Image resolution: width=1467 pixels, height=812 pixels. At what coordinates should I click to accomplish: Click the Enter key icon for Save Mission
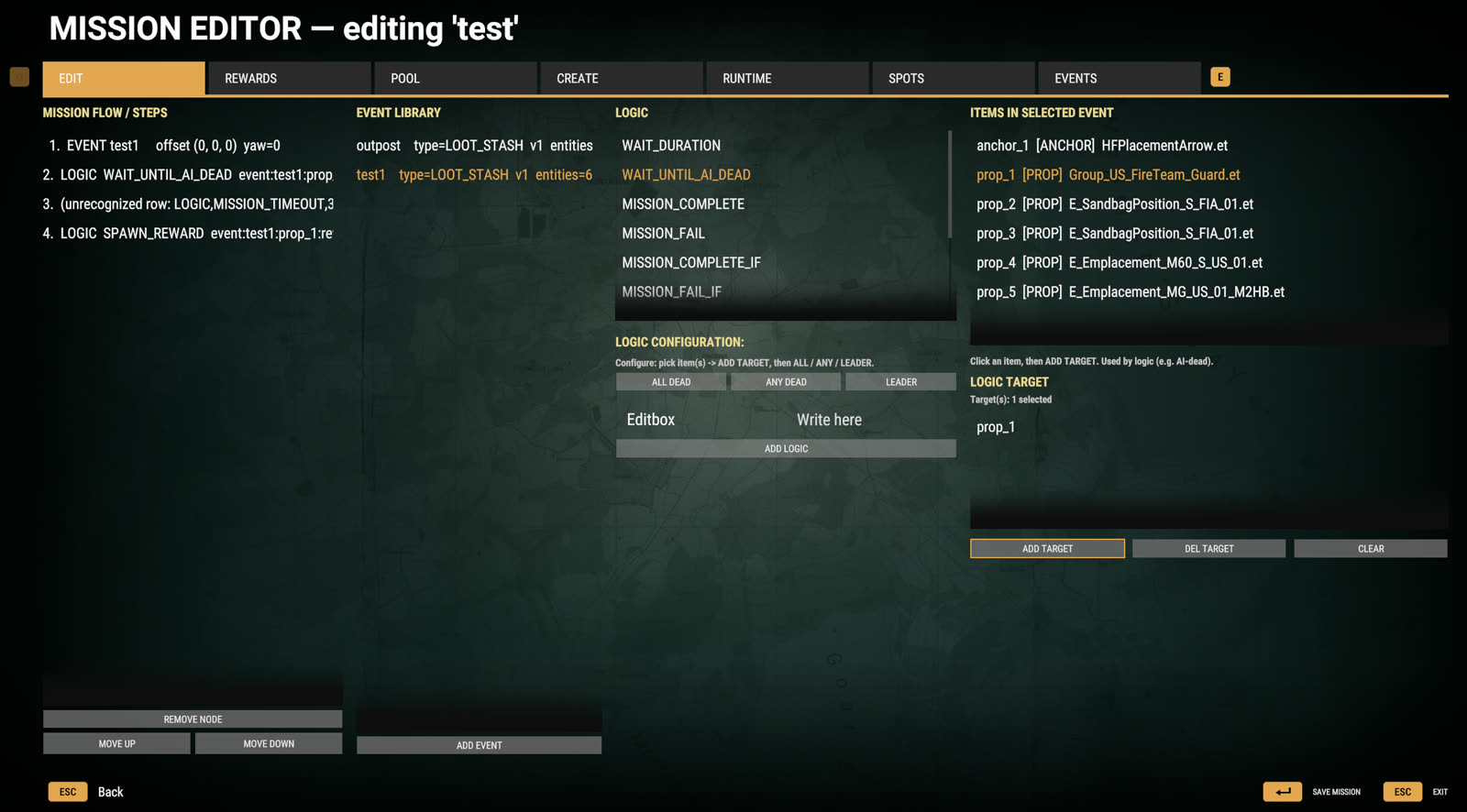[1282, 792]
